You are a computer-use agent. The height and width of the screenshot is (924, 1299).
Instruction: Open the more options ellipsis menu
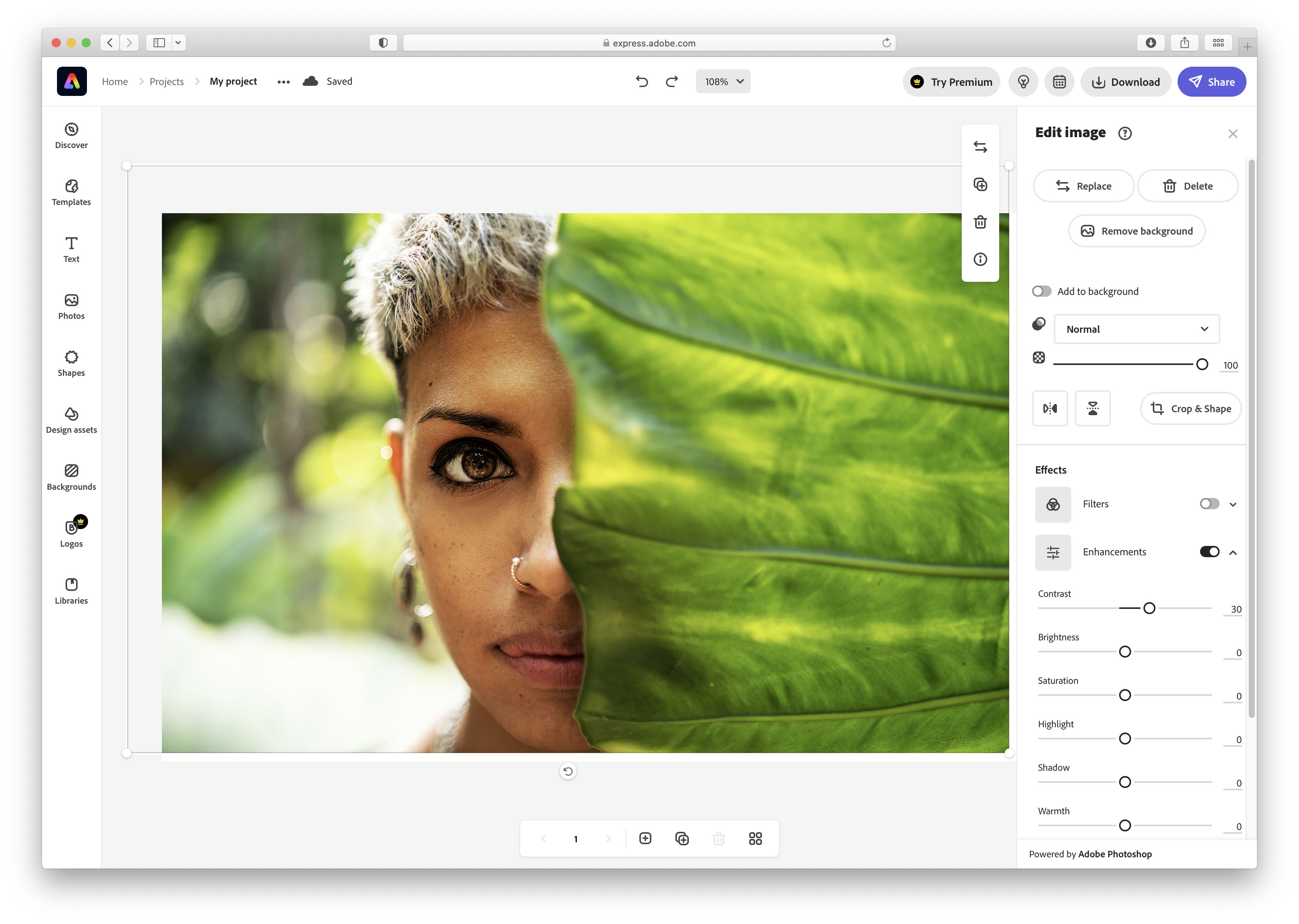point(283,82)
